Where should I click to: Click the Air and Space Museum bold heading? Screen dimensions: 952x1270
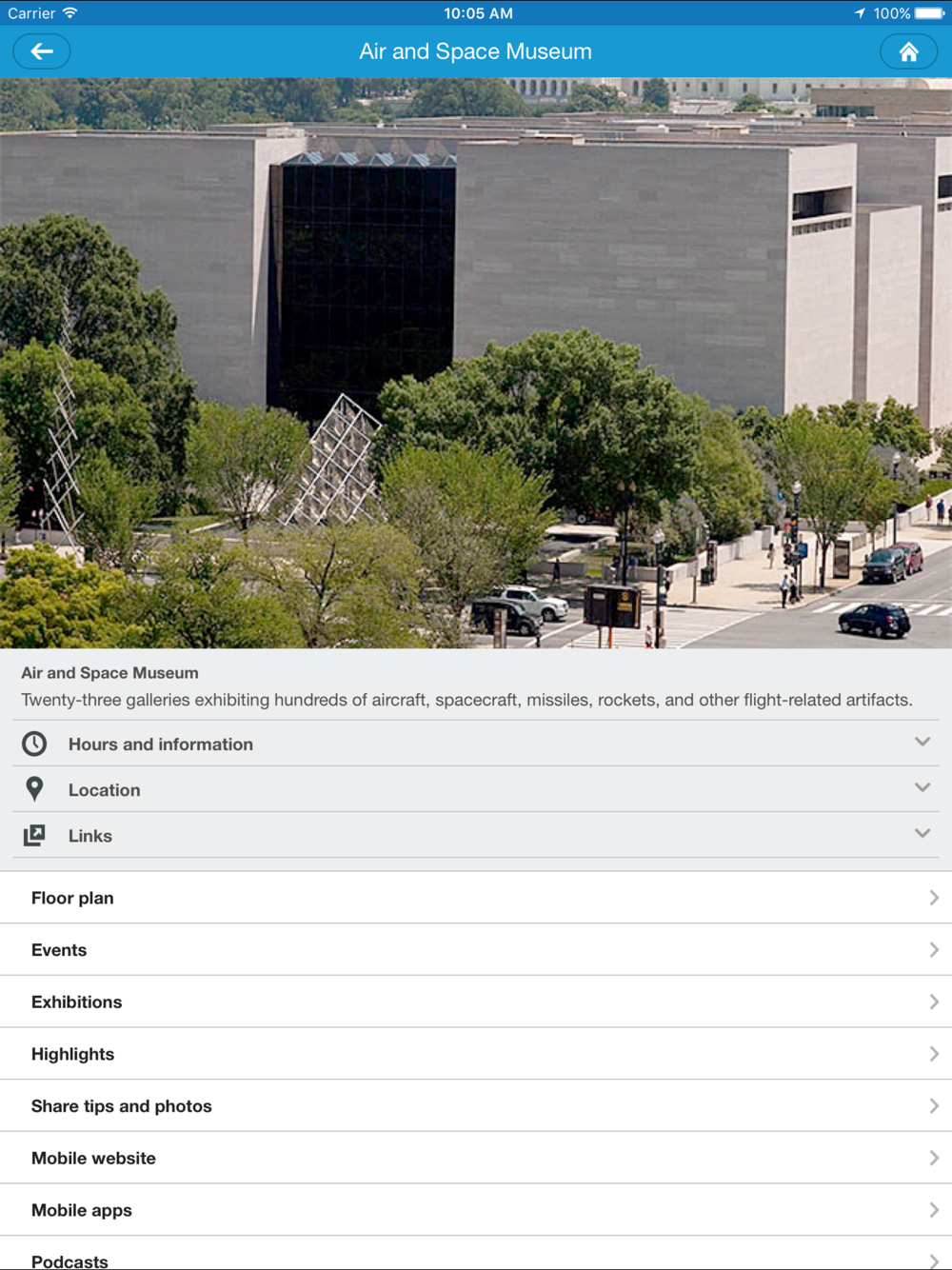110,673
